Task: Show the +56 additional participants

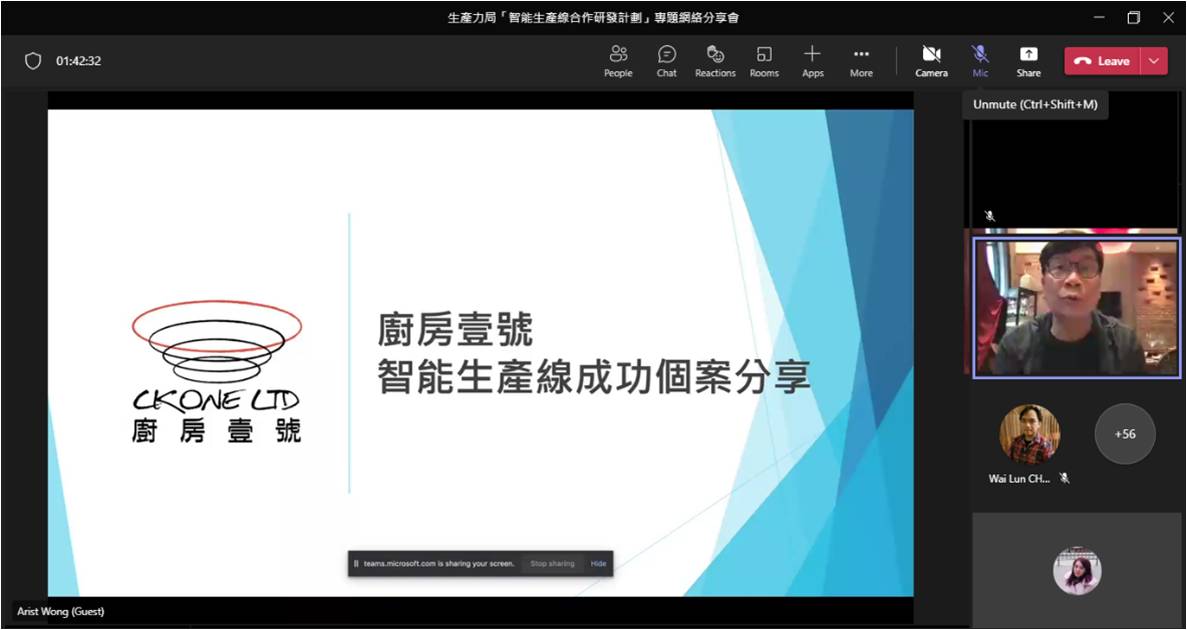Action: coord(1125,434)
